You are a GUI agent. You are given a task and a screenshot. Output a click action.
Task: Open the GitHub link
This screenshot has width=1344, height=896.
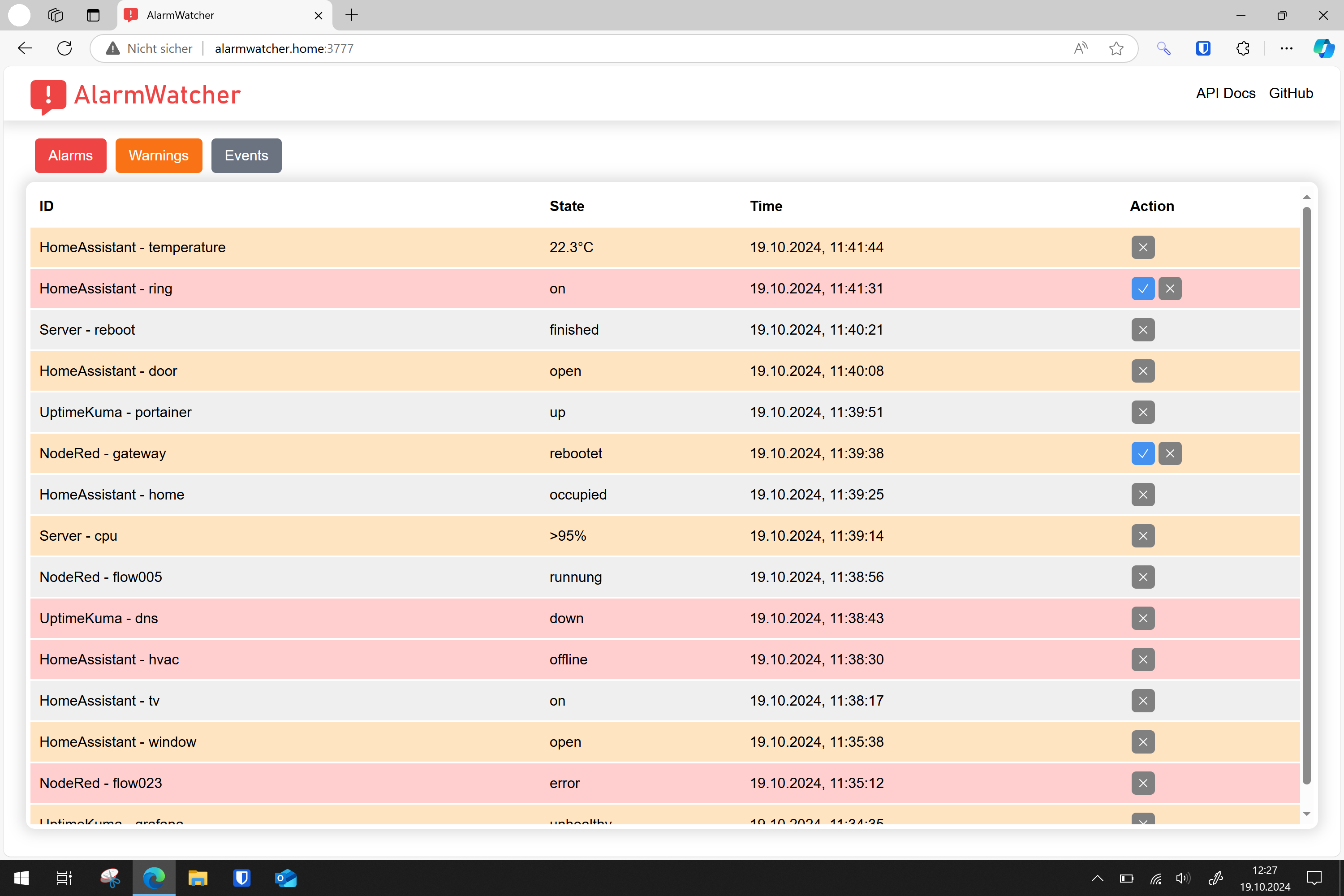pyautogui.click(x=1290, y=93)
